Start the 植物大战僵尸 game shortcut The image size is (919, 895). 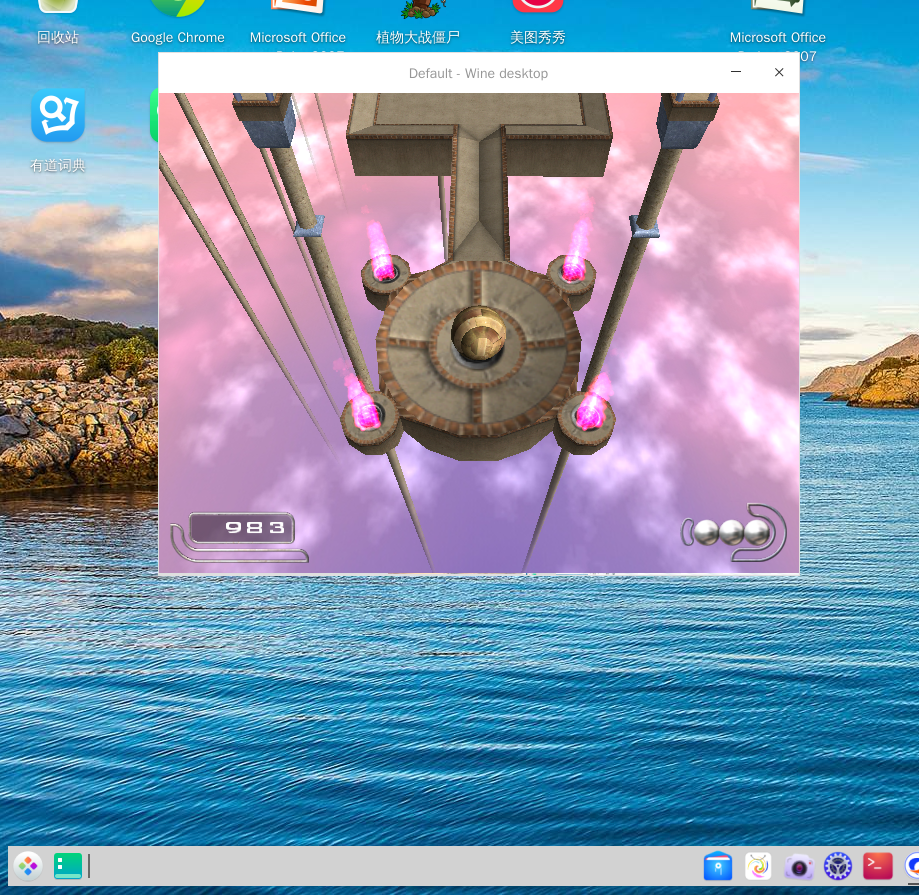pyautogui.click(x=418, y=15)
